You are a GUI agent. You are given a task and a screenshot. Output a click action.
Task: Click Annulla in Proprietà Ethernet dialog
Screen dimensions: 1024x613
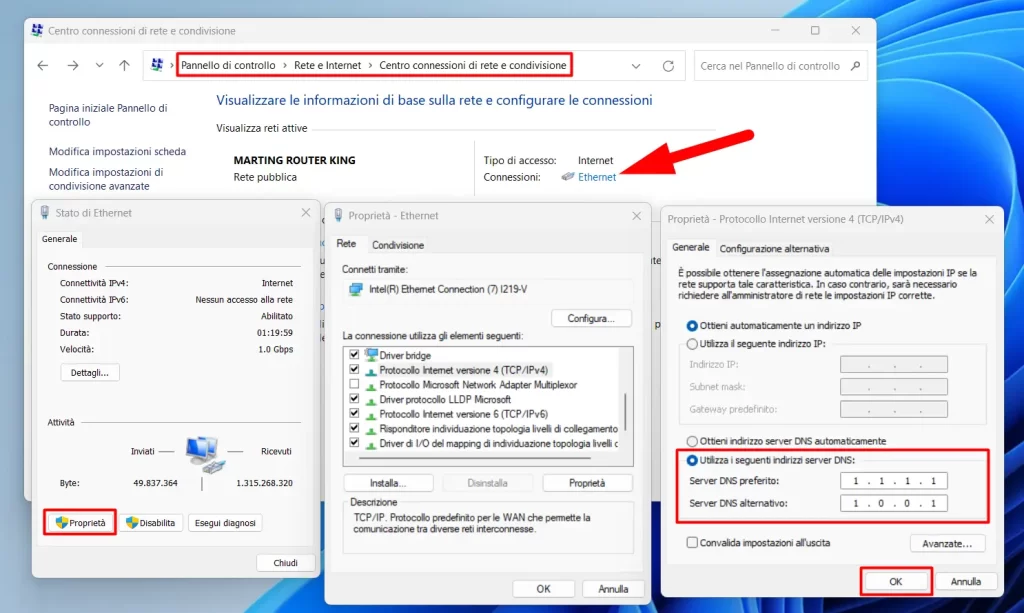pos(613,589)
